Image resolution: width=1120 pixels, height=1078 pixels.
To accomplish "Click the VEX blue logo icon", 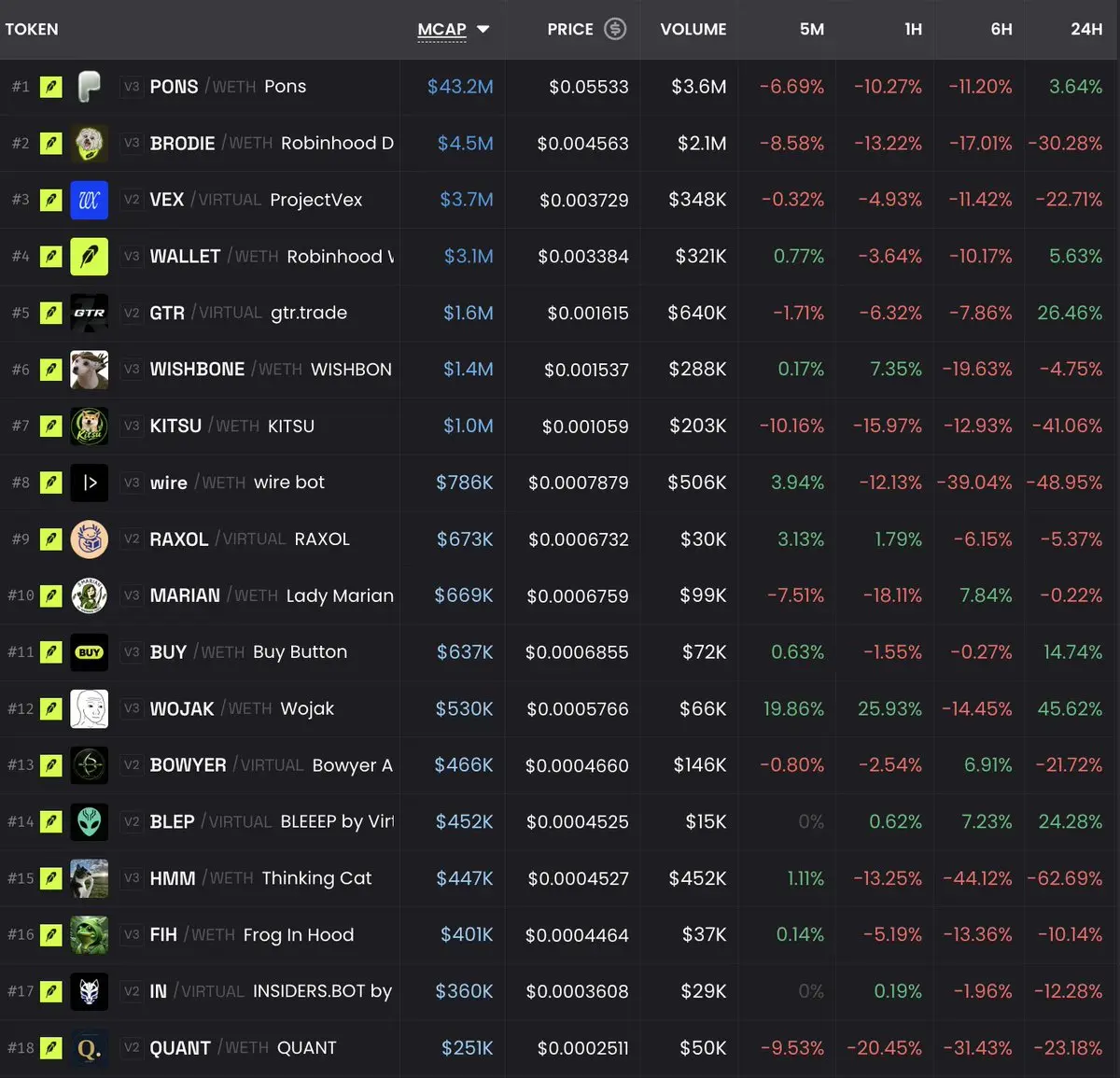I will point(90,200).
